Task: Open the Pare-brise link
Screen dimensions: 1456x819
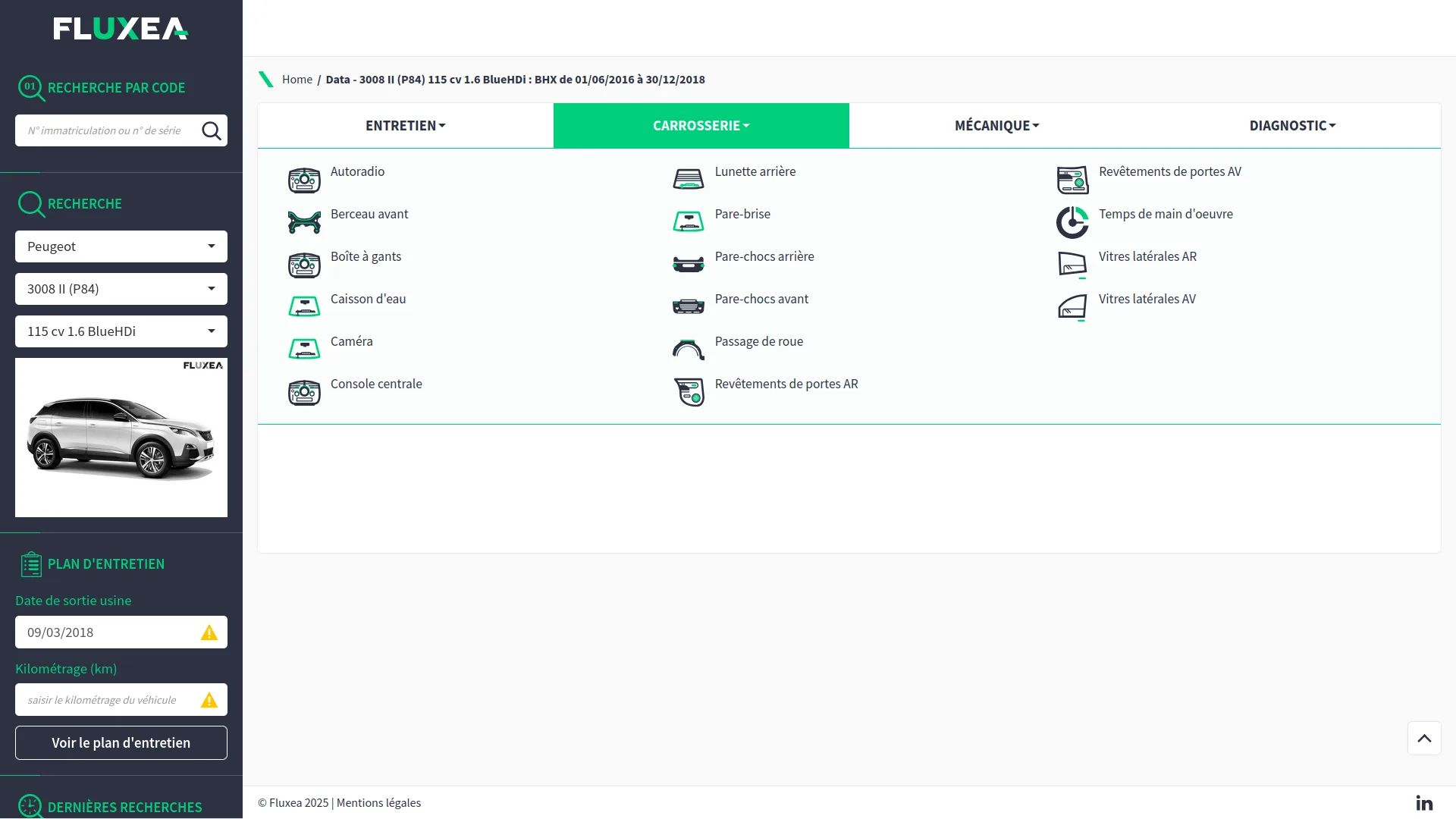Action: tap(742, 214)
